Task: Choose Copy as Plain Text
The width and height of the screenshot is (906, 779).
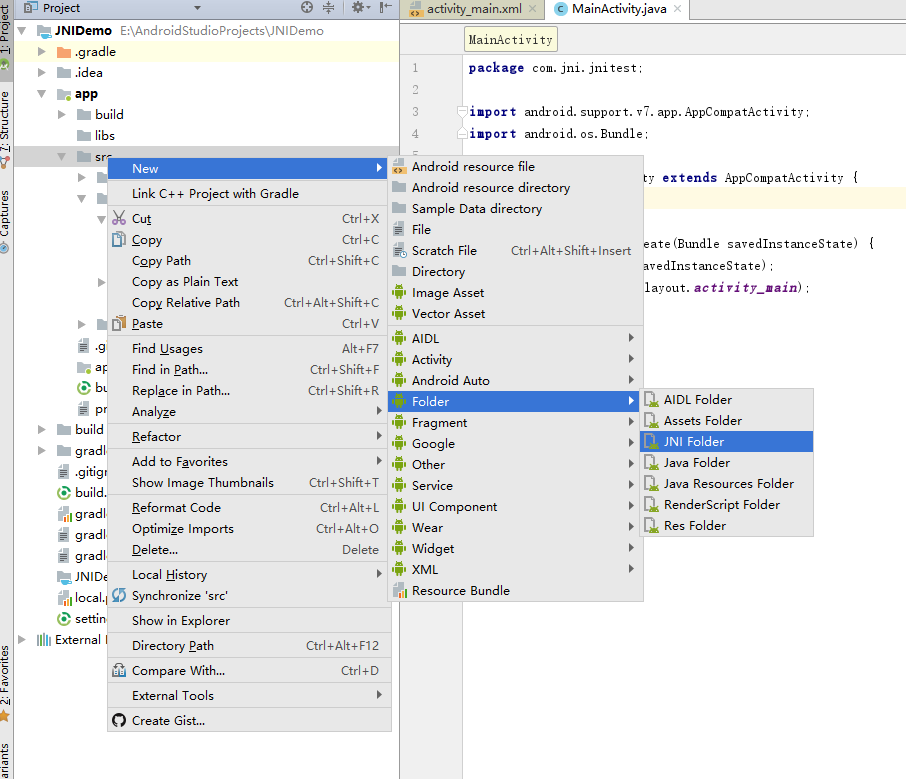Action: [x=247, y=281]
